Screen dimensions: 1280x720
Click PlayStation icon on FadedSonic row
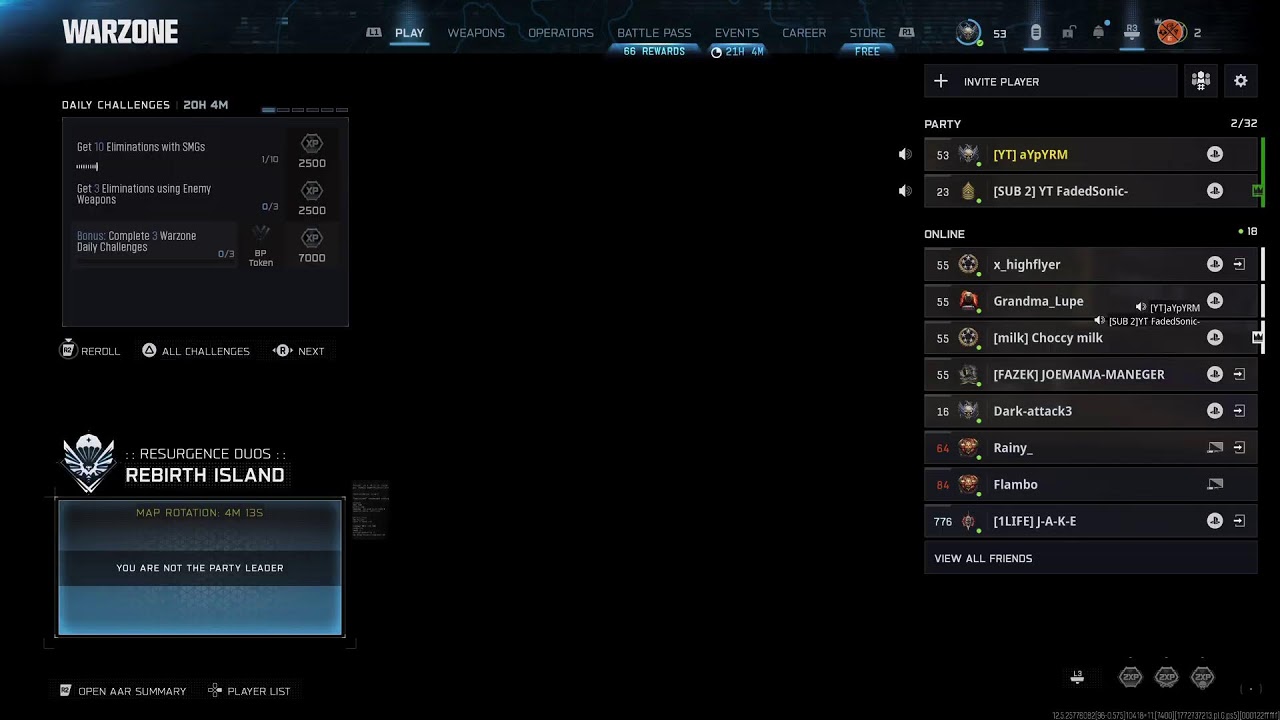click(x=1215, y=191)
